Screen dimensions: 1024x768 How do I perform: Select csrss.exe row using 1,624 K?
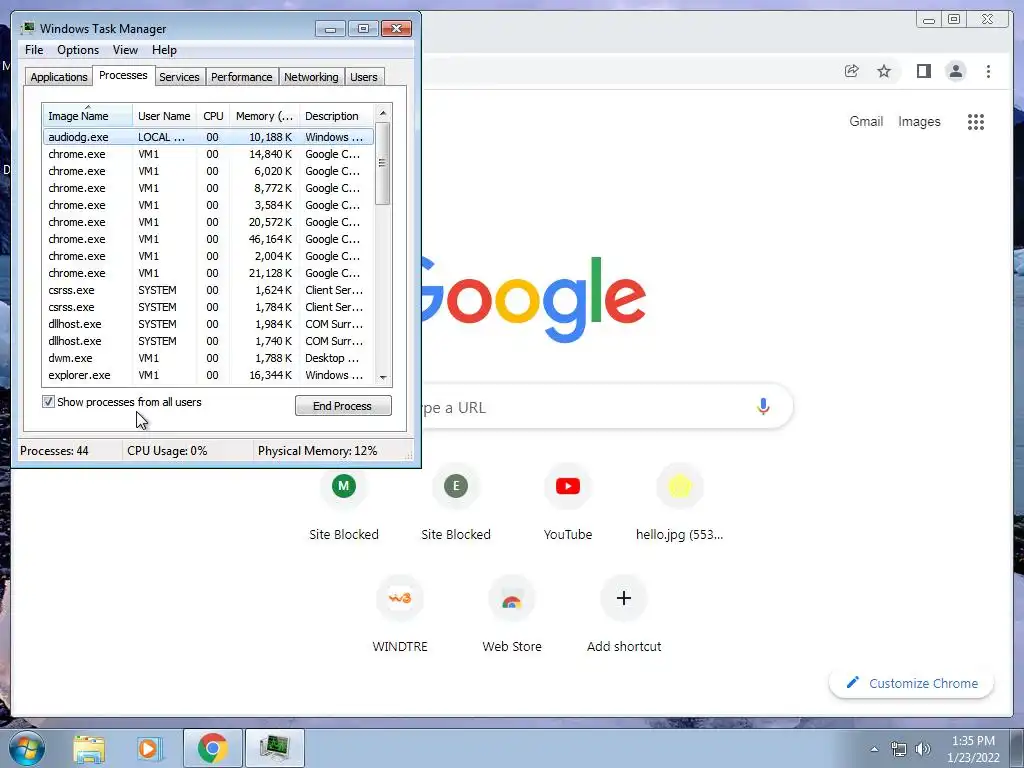click(x=208, y=290)
